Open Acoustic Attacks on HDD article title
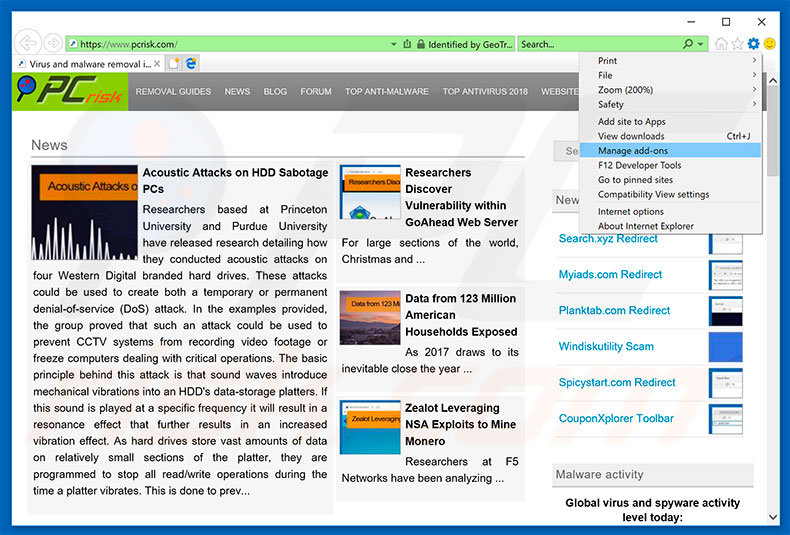The image size is (790, 535). [x=235, y=180]
